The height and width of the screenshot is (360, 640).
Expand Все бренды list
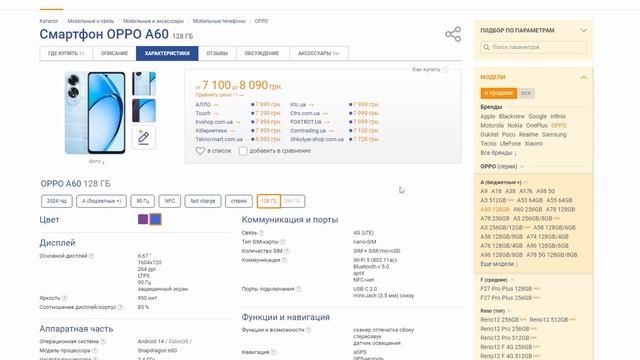498,153
